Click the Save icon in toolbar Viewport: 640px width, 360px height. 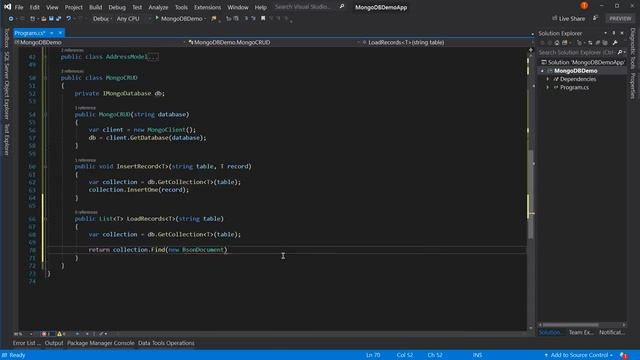point(51,18)
